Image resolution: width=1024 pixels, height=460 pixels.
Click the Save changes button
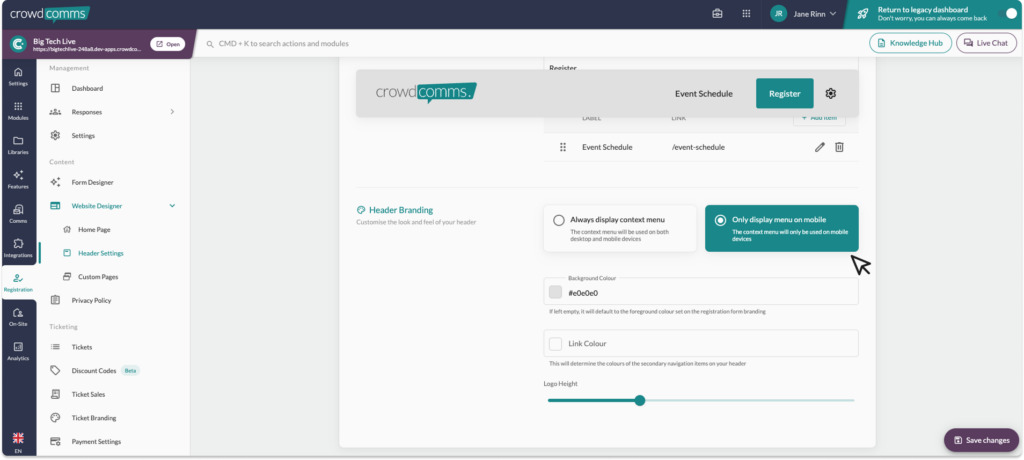[980, 440]
